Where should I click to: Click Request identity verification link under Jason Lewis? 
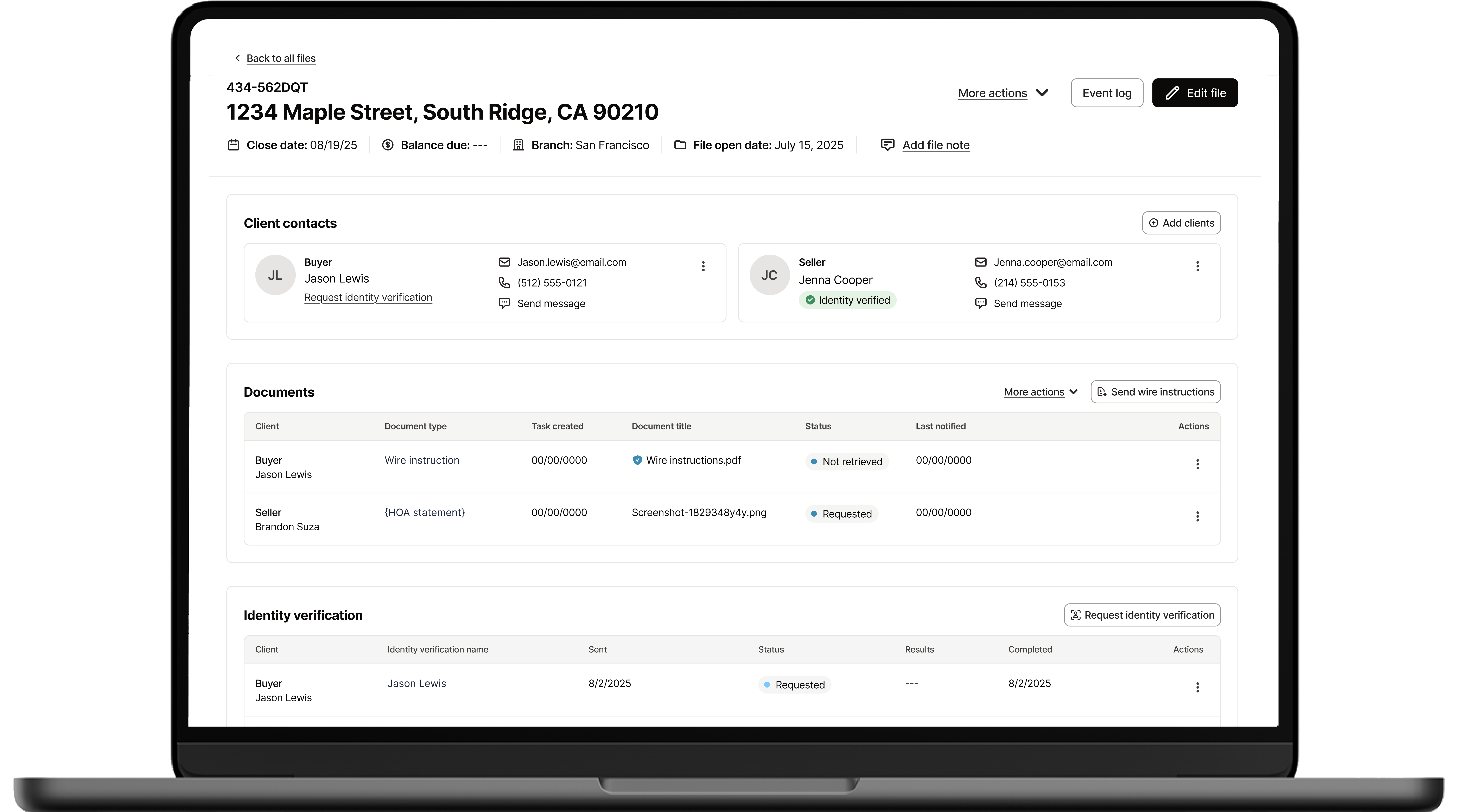click(368, 298)
